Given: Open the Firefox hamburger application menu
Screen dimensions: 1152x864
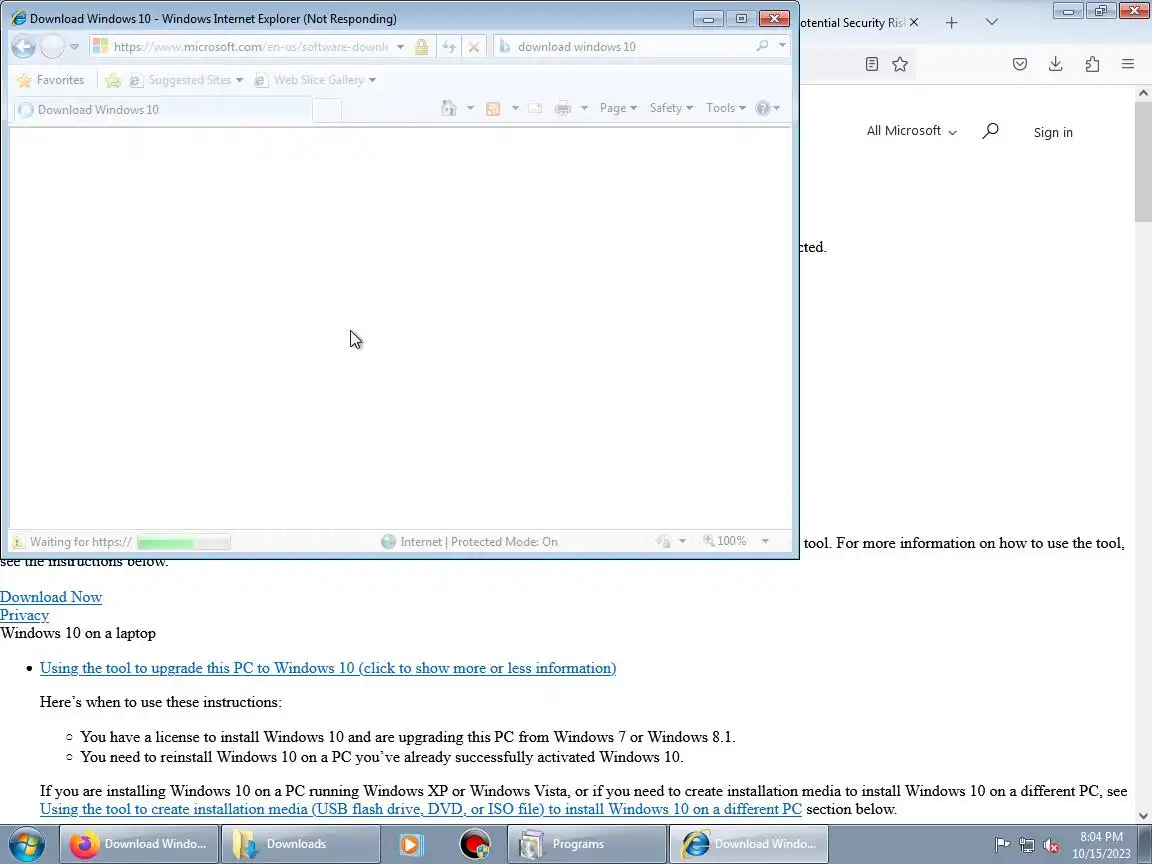Looking at the screenshot, I should (x=1128, y=64).
